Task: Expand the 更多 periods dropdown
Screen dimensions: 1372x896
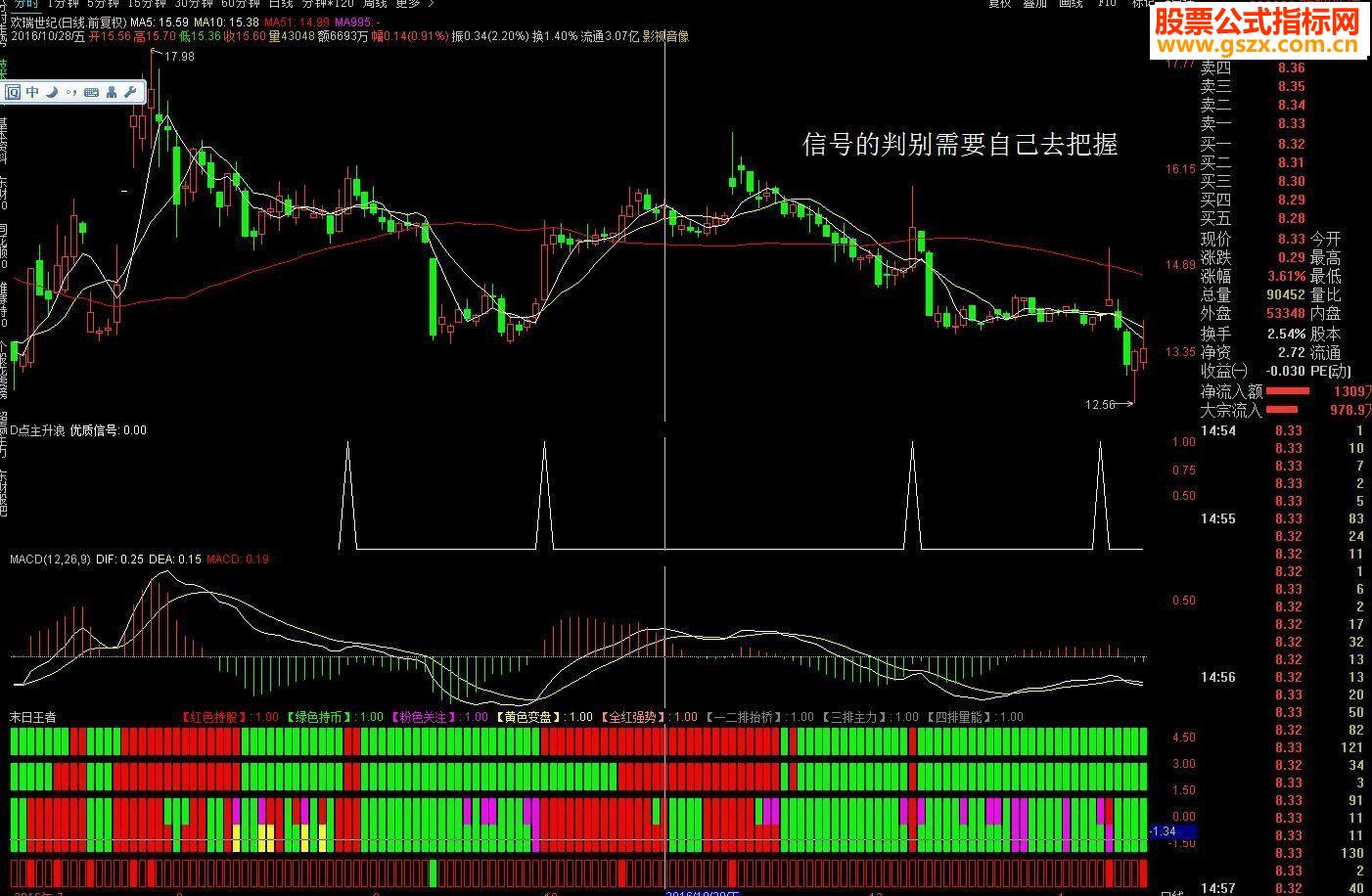Action: tap(414, 4)
